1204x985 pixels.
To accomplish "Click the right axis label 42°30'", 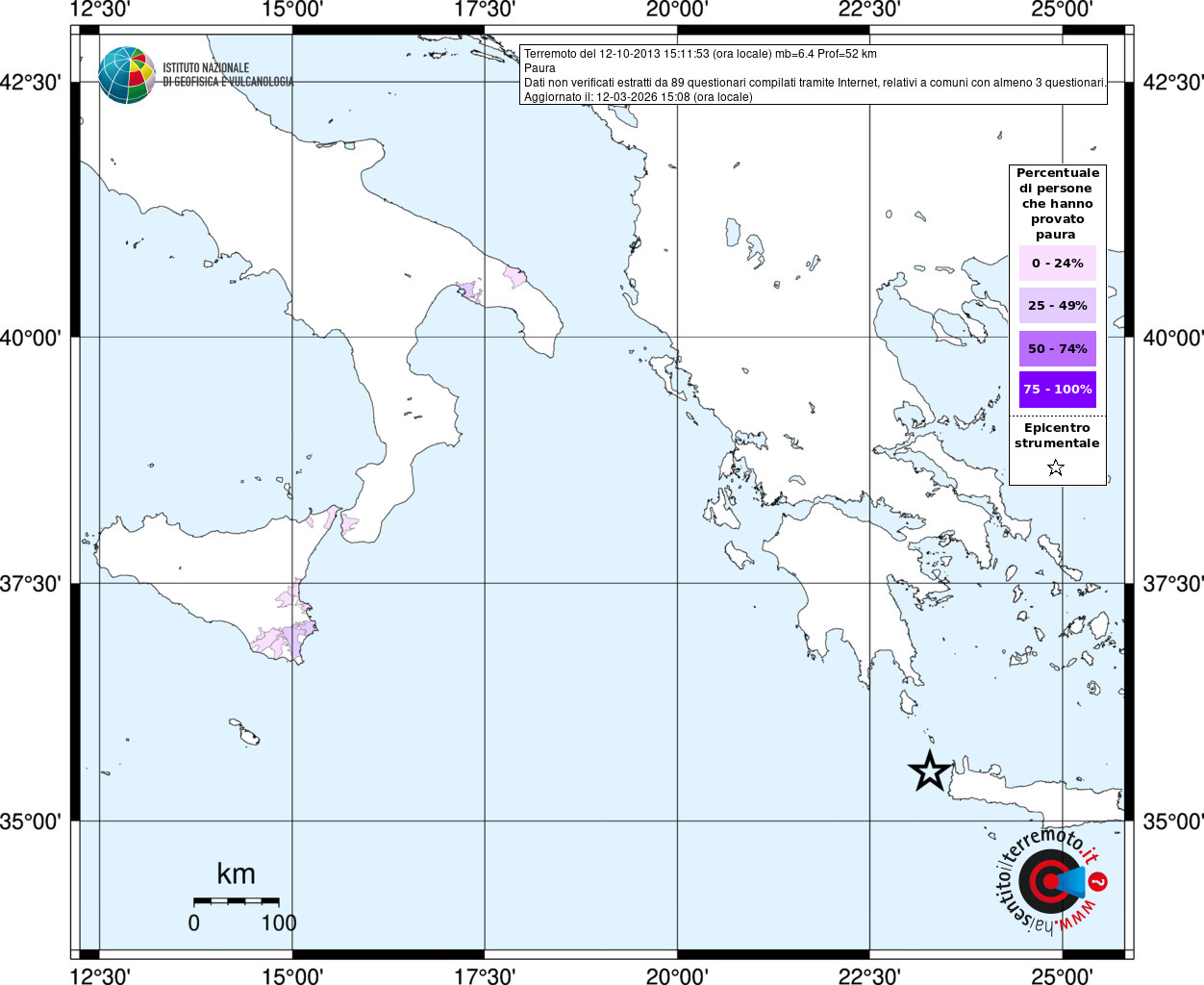I will [1173, 83].
